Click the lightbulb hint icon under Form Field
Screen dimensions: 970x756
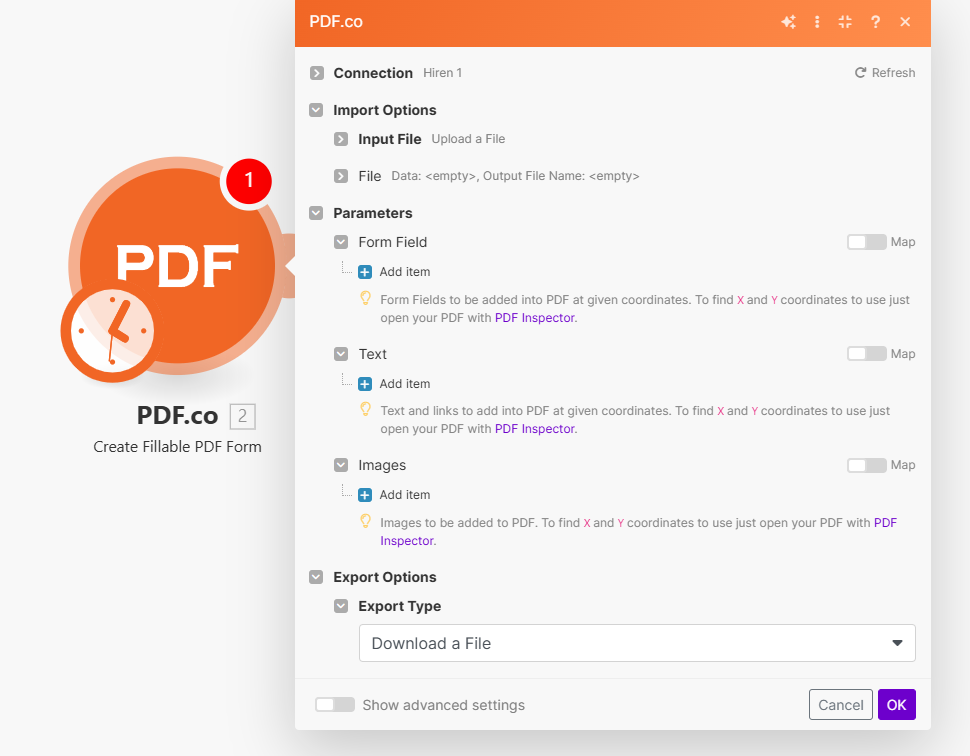point(366,299)
